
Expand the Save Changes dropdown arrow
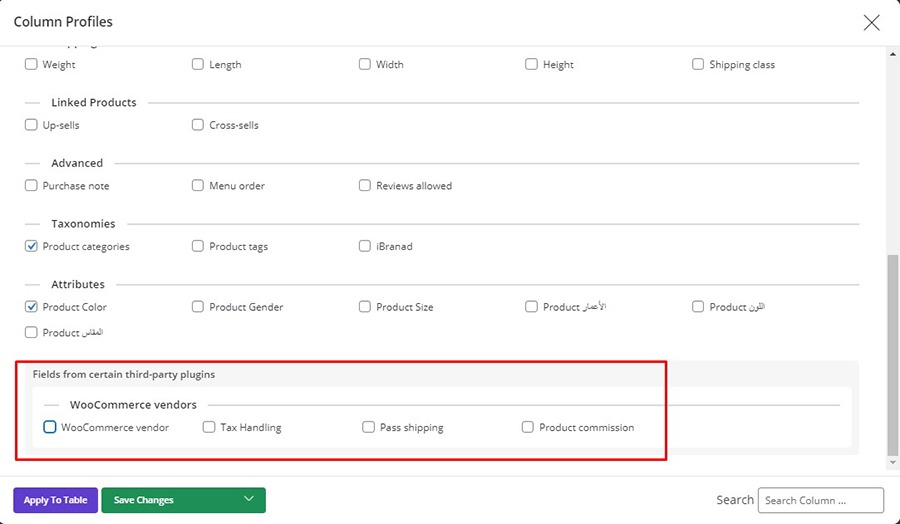point(248,500)
